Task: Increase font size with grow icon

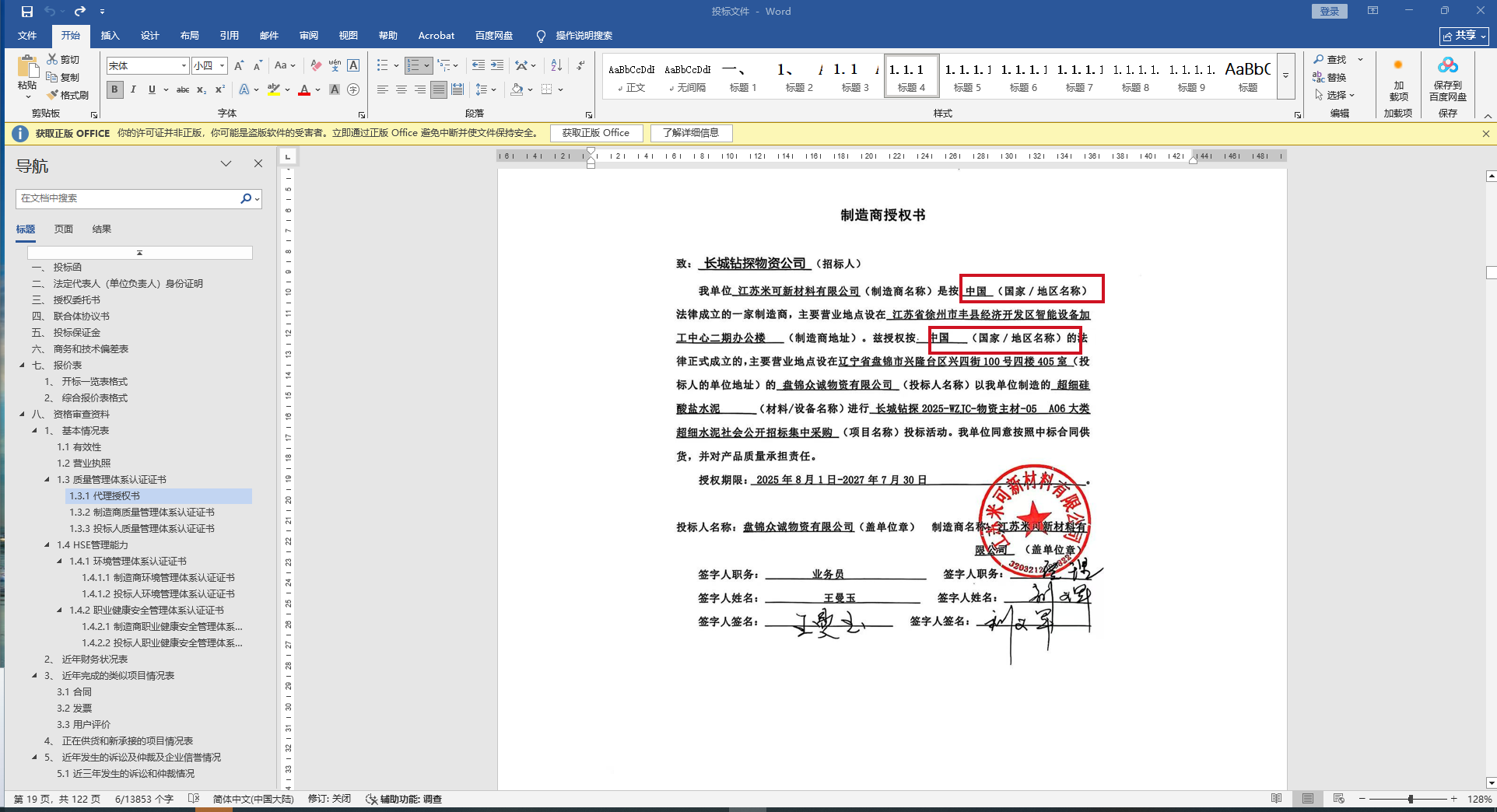Action: pyautogui.click(x=239, y=66)
